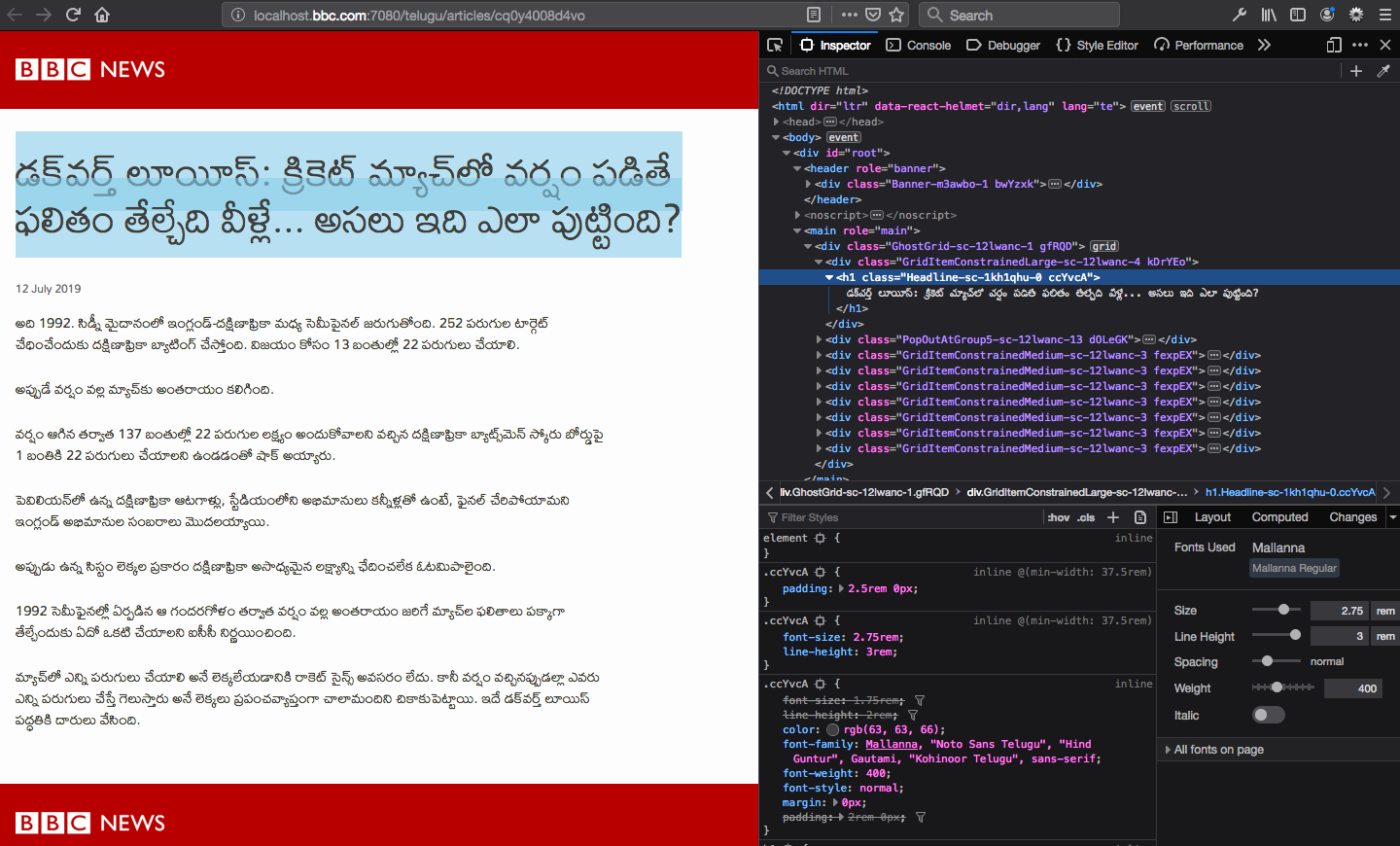1400x846 pixels.
Task: Toggle print media simulation document icon
Action: 1139,517
